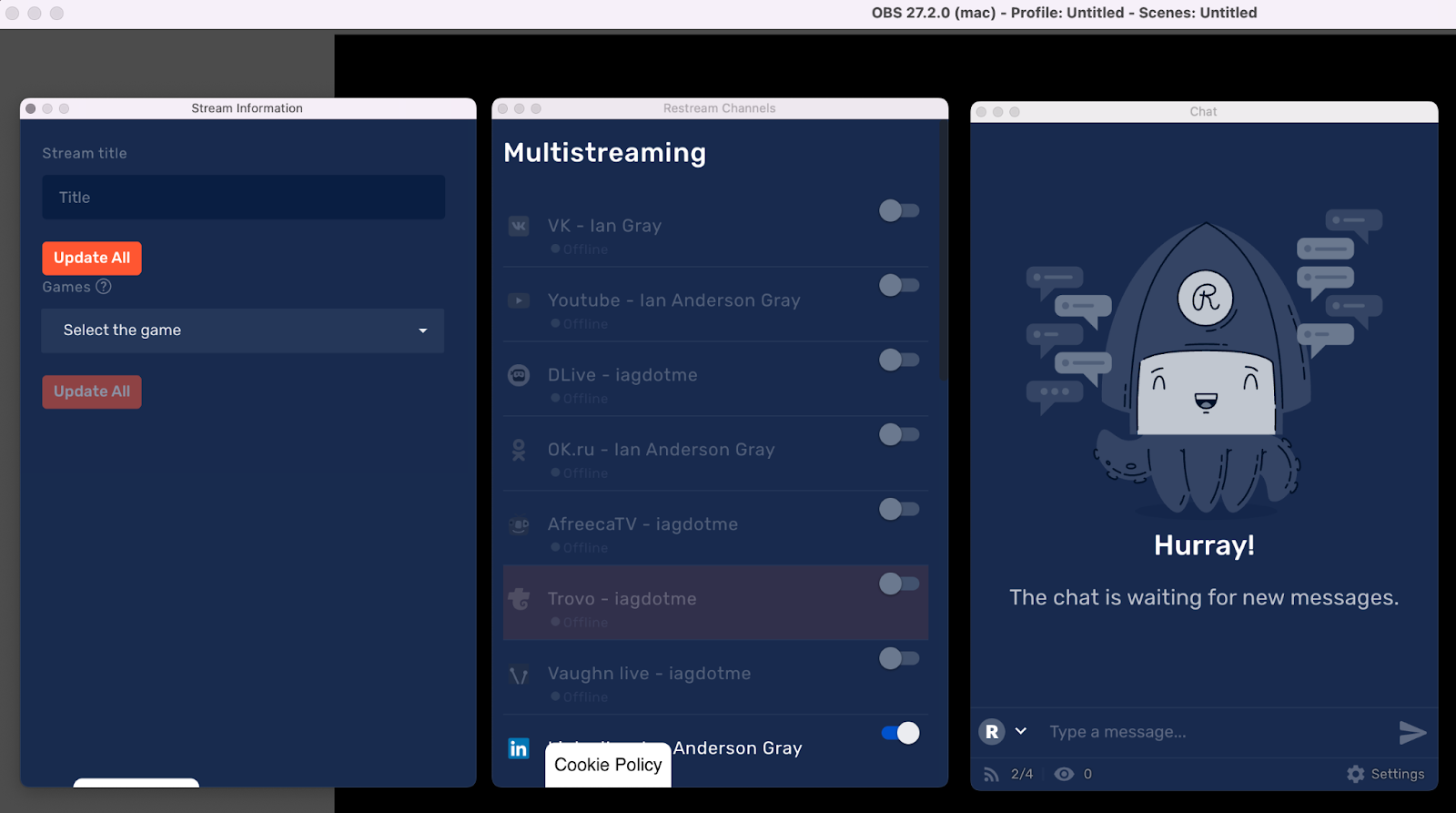
Task: Select the Trovo - iagdotme channel name
Action: click(622, 599)
